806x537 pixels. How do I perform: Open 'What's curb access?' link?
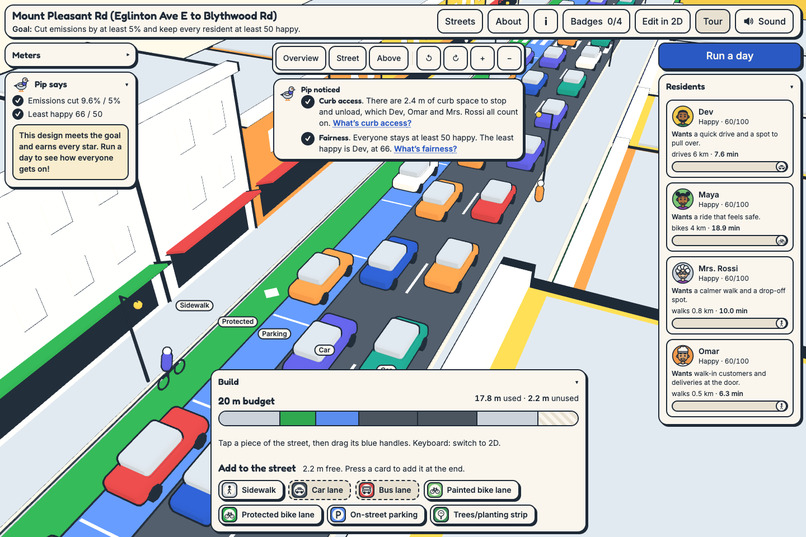[x=372, y=123]
